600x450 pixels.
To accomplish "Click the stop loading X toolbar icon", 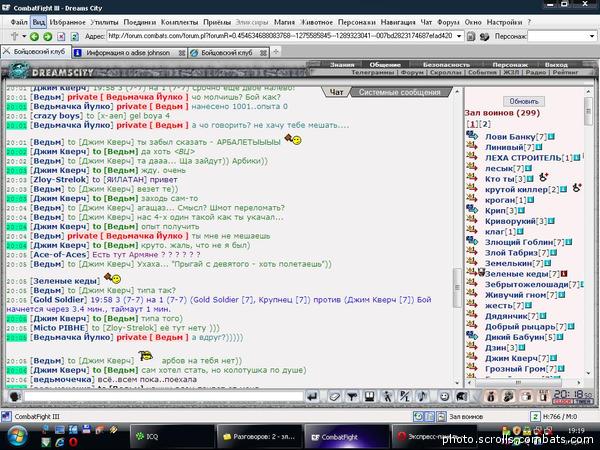I will (x=61, y=37).
